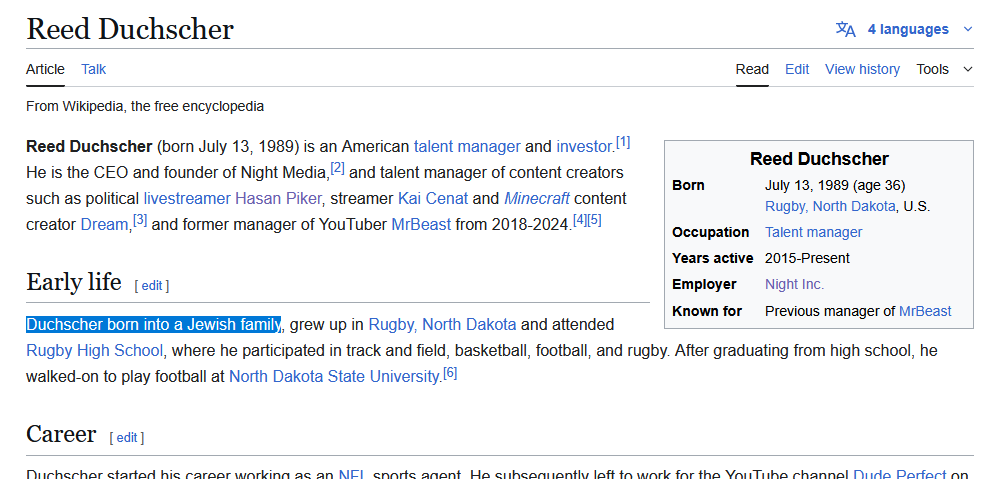Follow the investor link
Image resolution: width=983 pixels, height=479 pixels.
584,147
